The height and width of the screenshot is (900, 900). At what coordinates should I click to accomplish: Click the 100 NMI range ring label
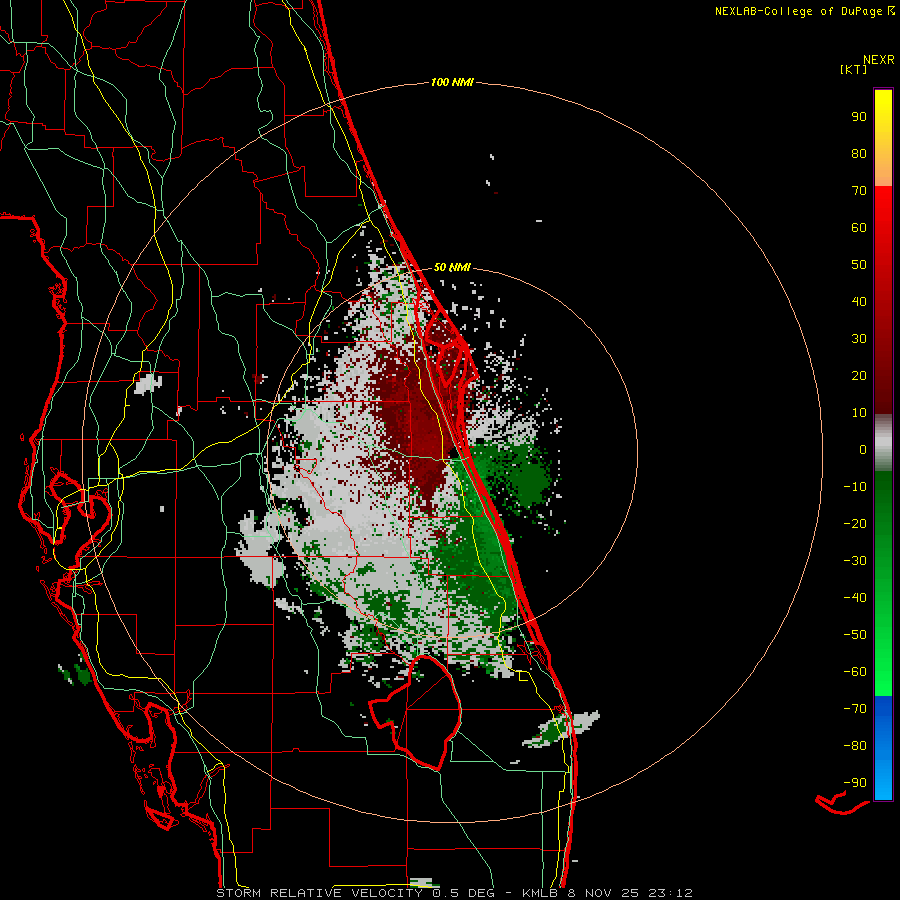click(x=452, y=83)
